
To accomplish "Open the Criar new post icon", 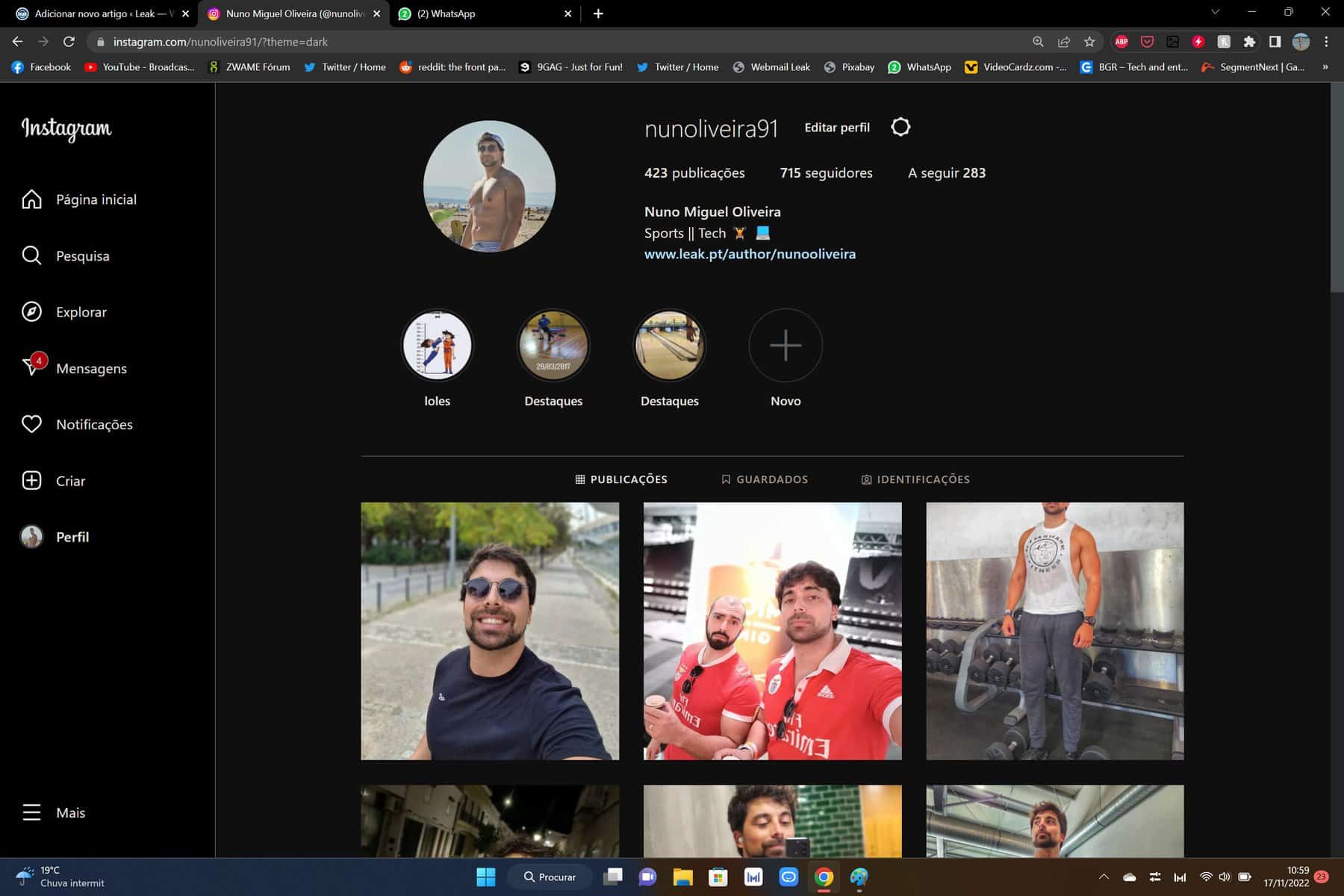I will pos(31,481).
